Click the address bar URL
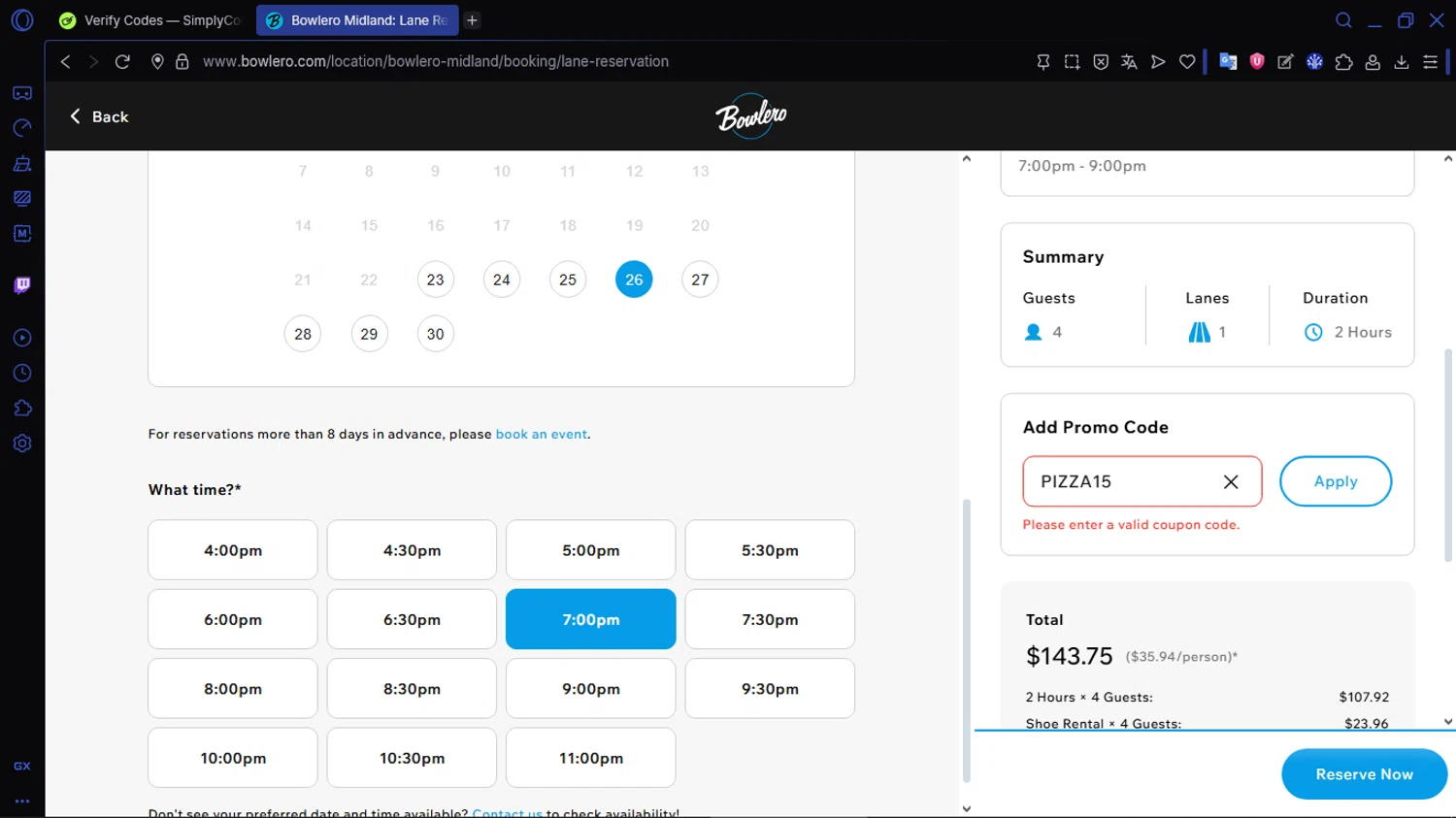Viewport: 1456px width, 818px height. 436,61
